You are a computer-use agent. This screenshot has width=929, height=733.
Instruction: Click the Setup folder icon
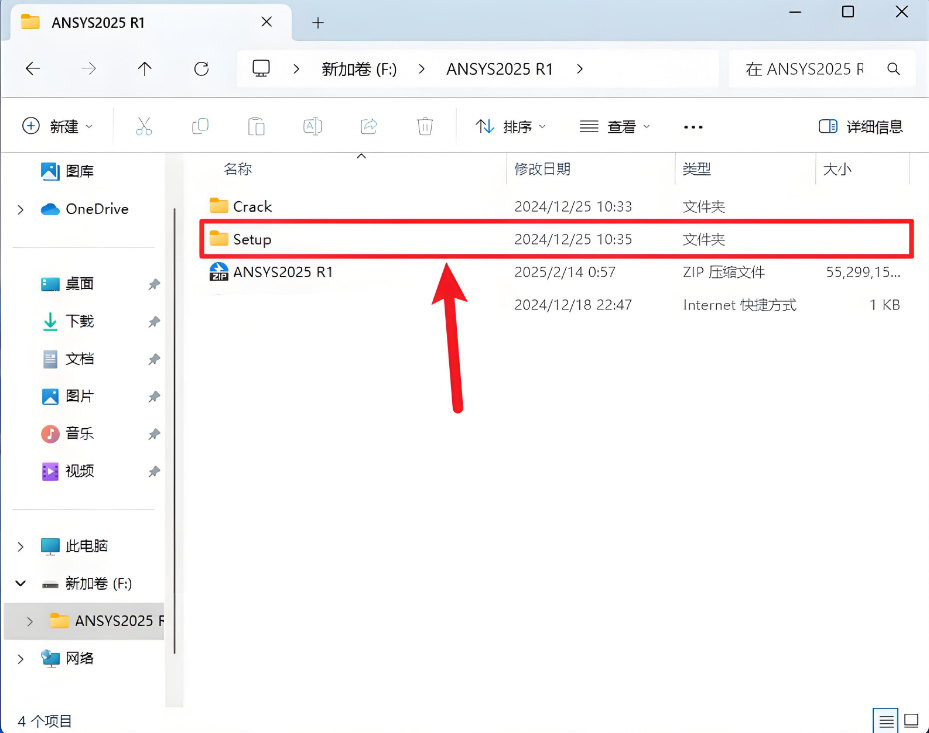point(219,239)
